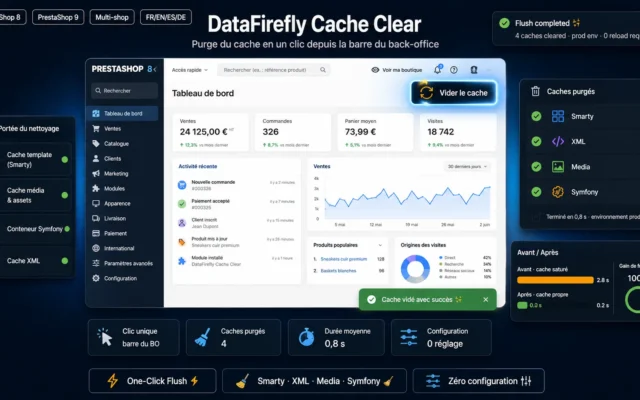640x400 pixels.
Task: Click the One-Click Flush button
Action: pyautogui.click(x=152, y=381)
